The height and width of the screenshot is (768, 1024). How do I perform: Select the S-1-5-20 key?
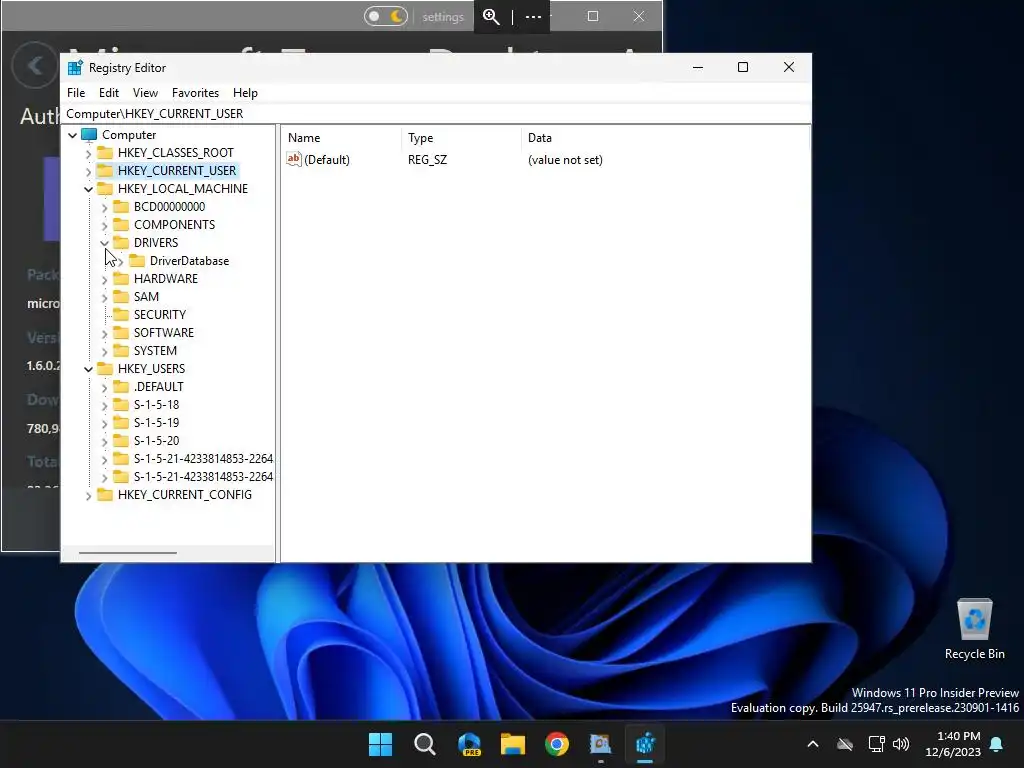[156, 441]
